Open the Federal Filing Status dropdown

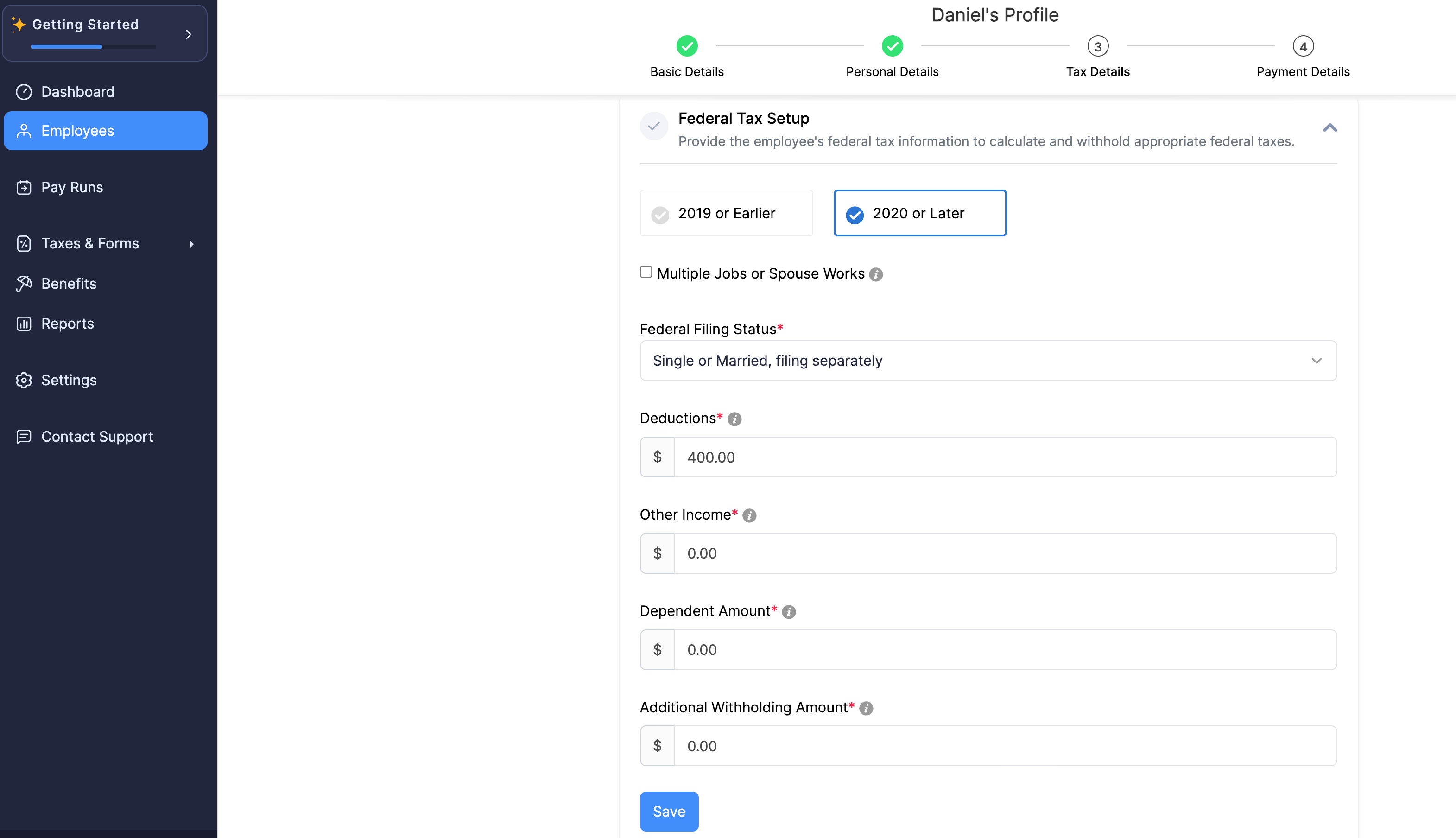point(988,361)
